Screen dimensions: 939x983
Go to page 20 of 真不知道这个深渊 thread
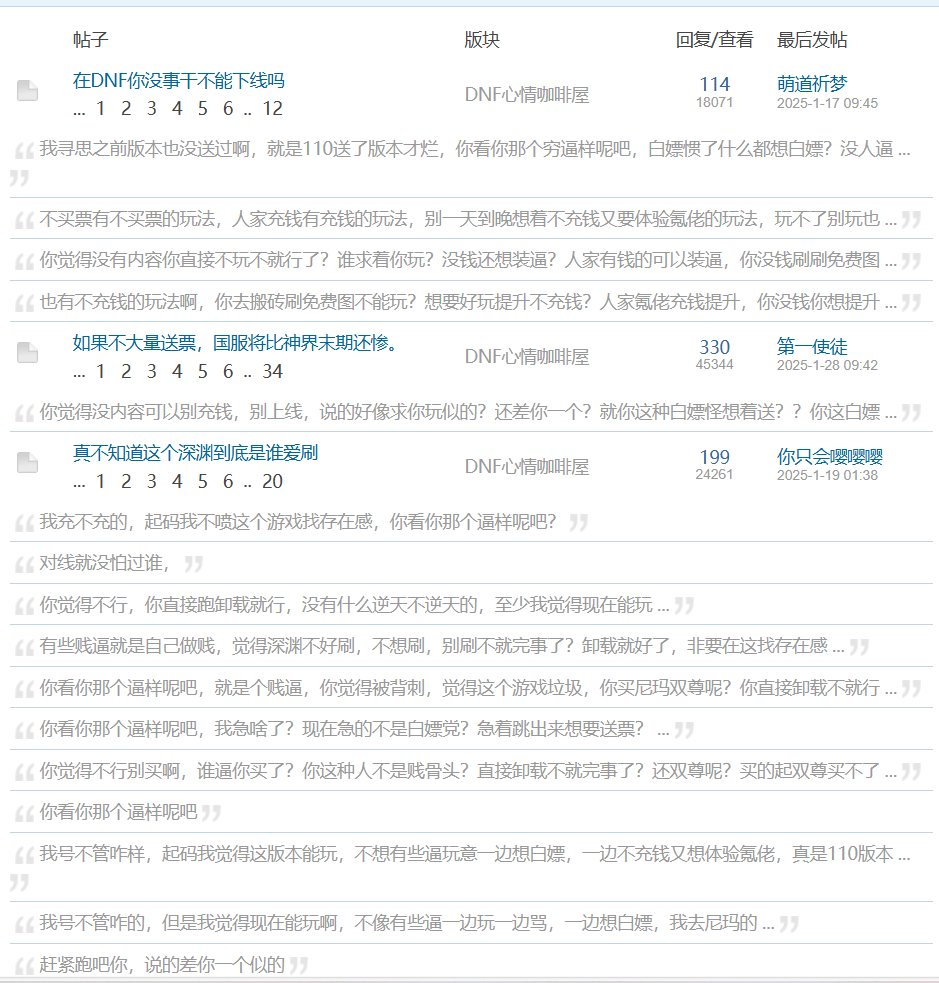(272, 481)
